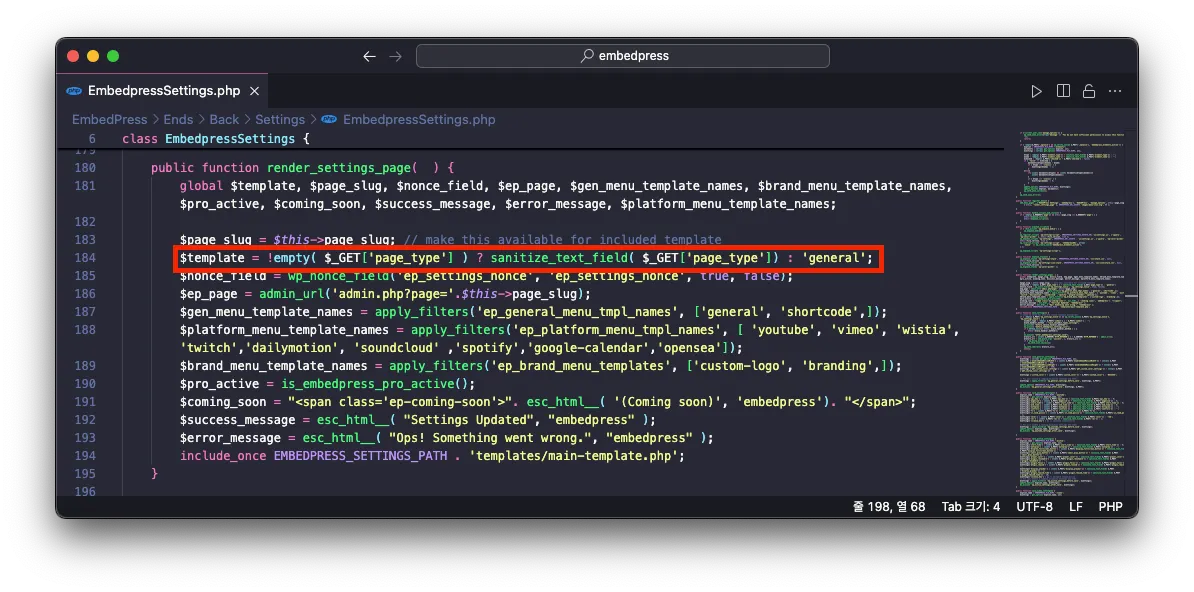Change LF end of line sequence

coord(1075,507)
